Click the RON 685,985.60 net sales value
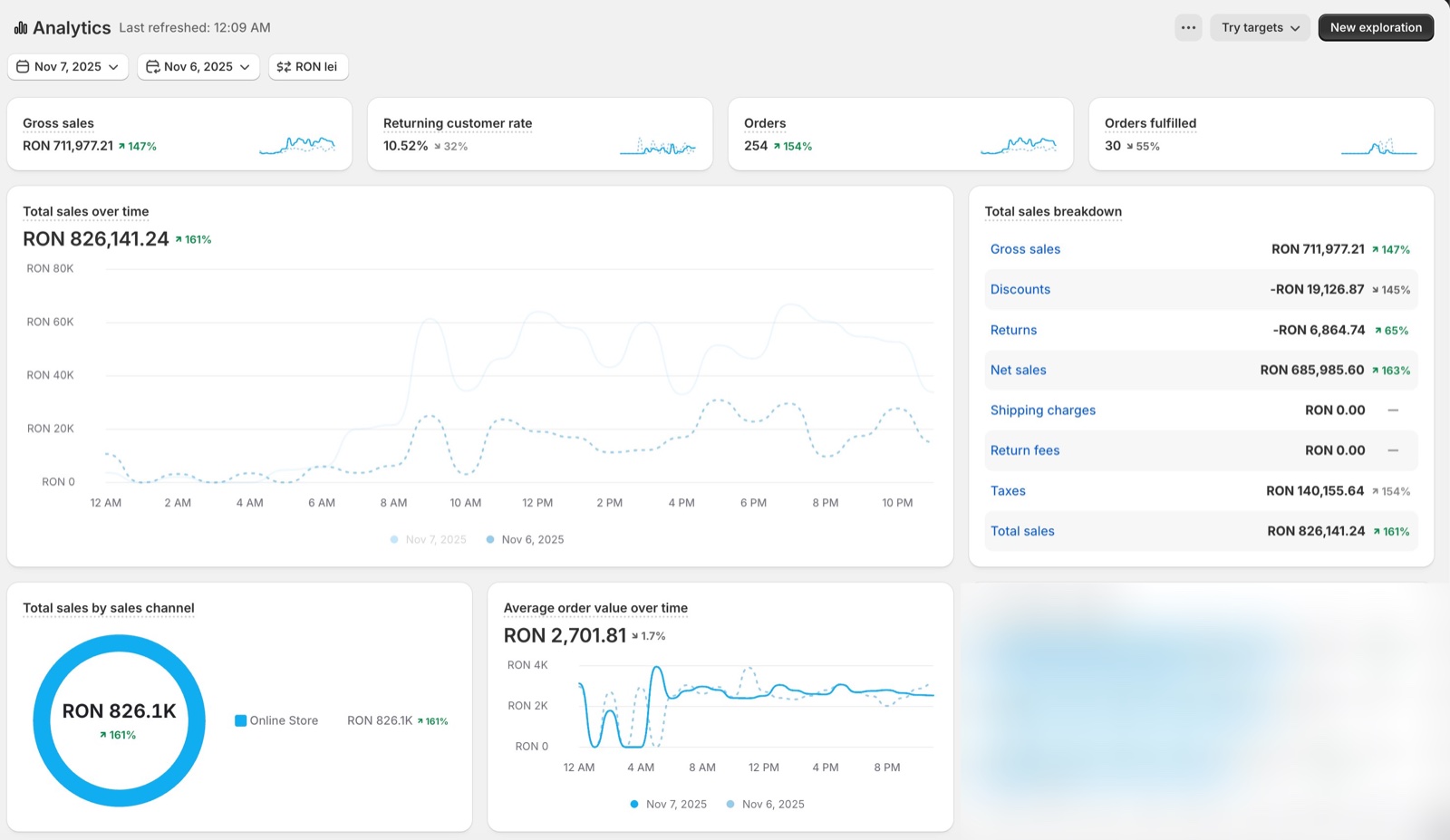The image size is (1450, 840). tap(1312, 370)
